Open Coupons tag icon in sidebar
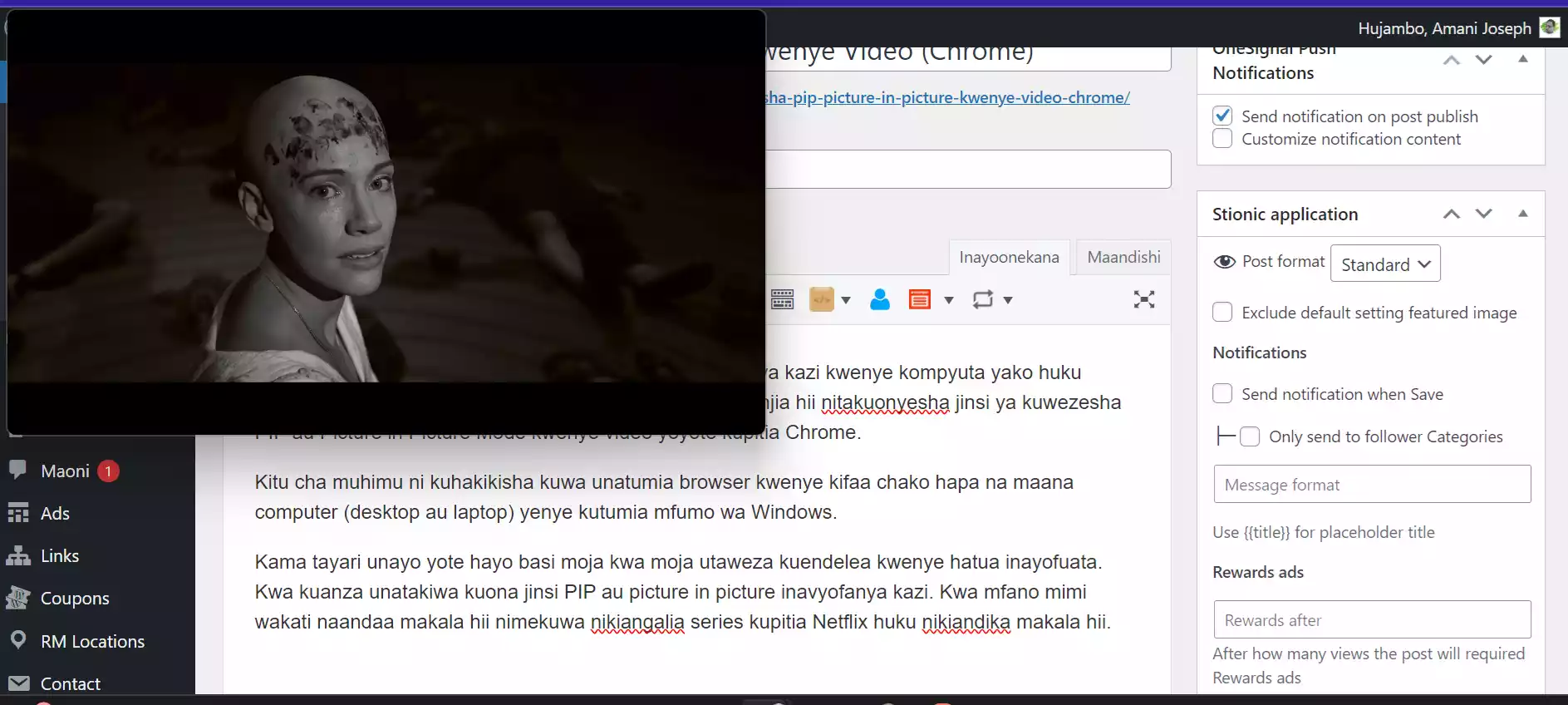Viewport: 1568px width, 705px height. click(x=18, y=598)
